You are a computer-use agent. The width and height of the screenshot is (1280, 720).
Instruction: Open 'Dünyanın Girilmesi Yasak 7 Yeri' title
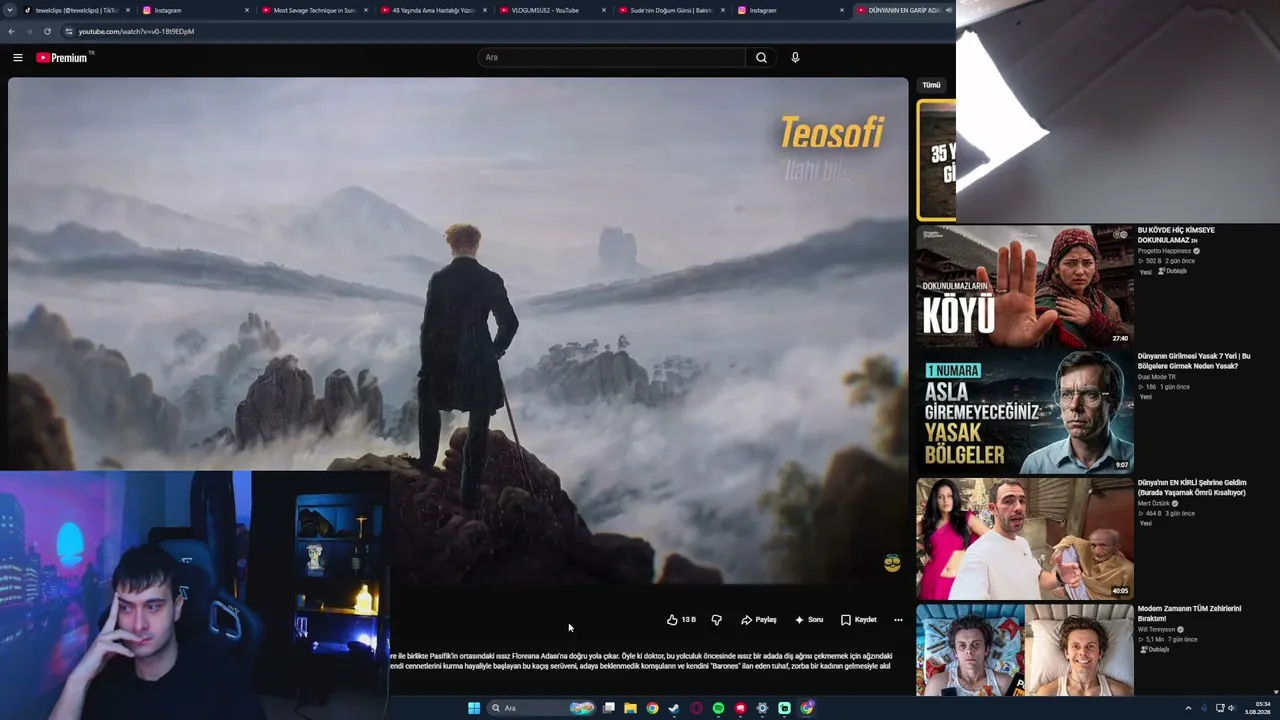tap(1194, 361)
